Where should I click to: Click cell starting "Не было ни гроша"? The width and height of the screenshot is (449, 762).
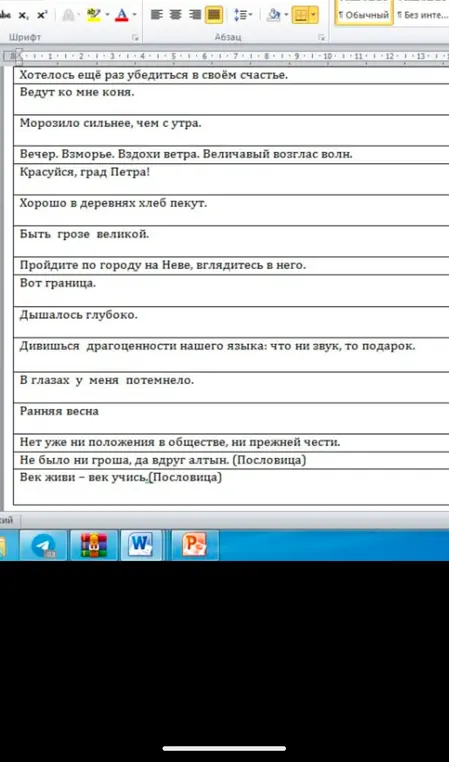coord(231,460)
